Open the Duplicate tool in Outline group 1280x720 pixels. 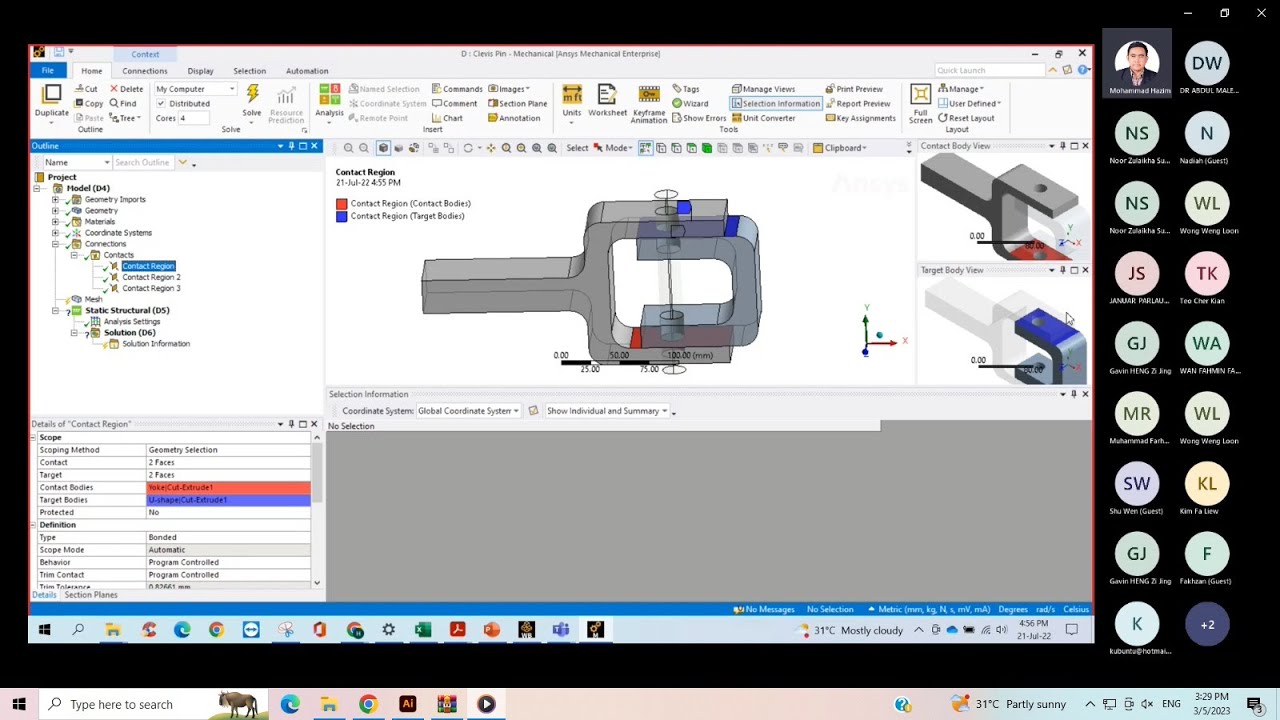point(52,101)
